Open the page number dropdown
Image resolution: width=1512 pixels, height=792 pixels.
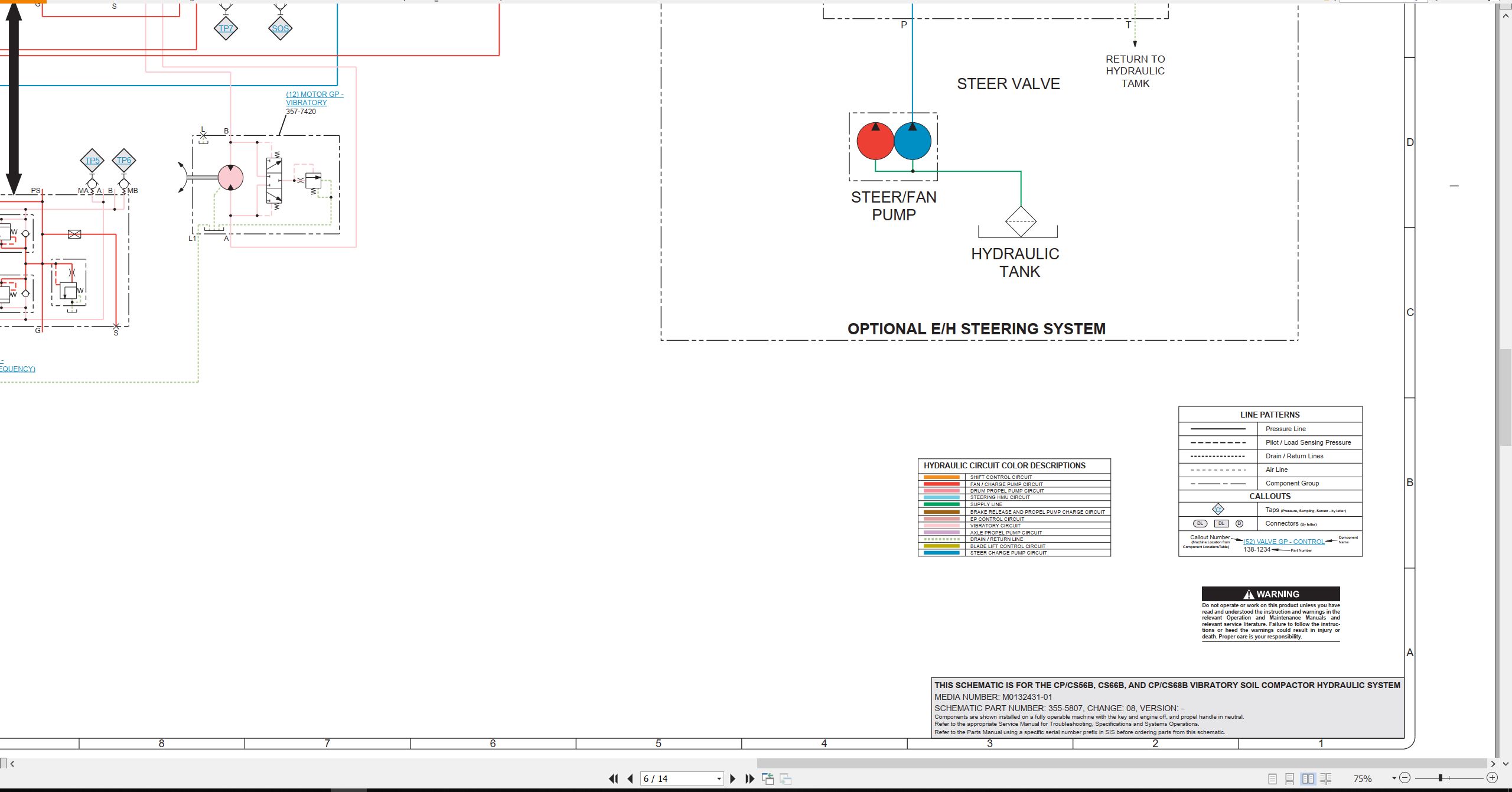[719, 779]
